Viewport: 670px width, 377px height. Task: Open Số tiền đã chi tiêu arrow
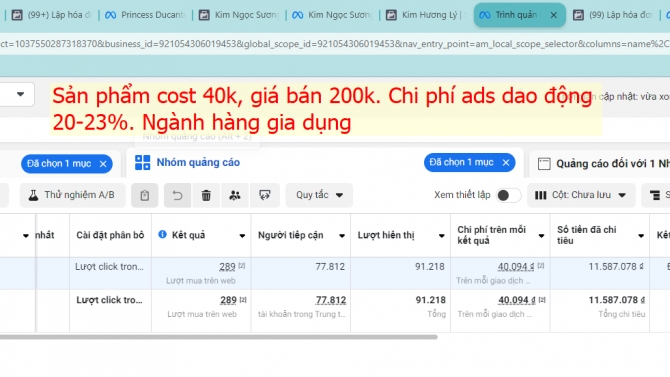[x=641, y=236]
